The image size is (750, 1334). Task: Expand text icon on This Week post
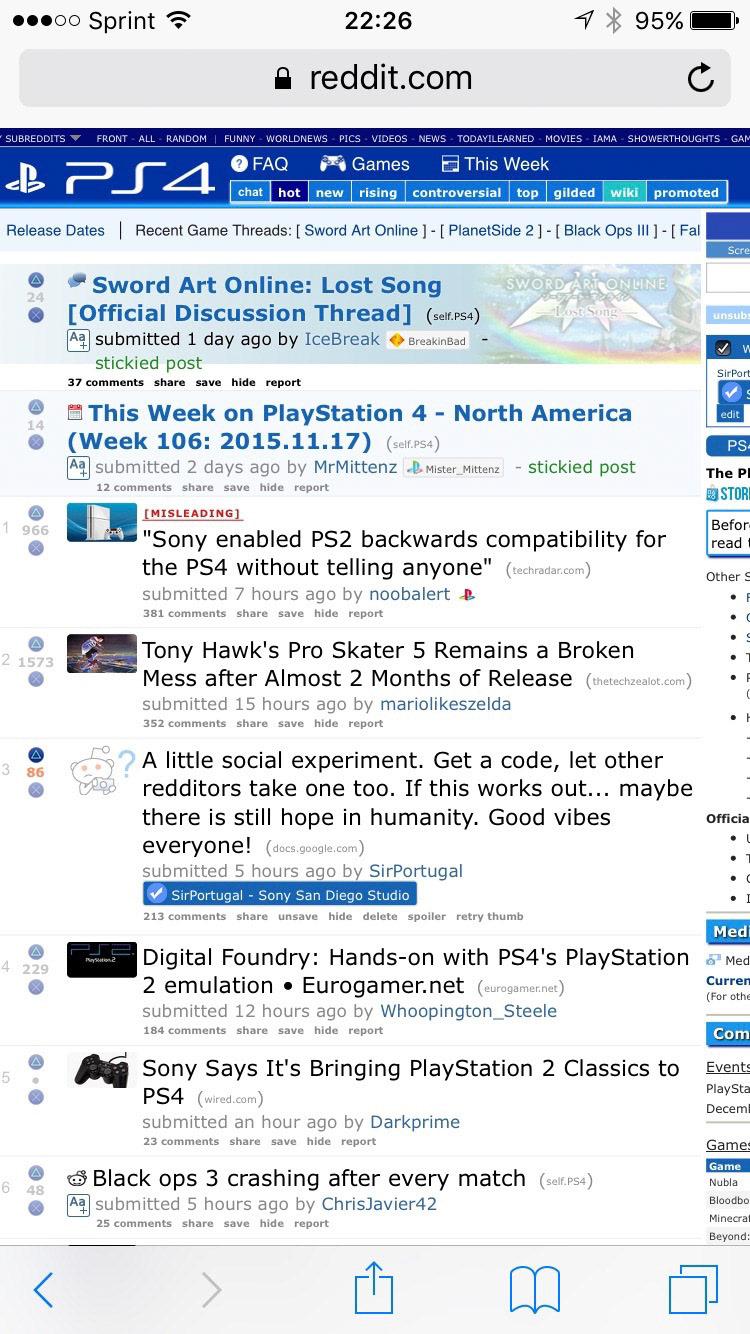point(78,467)
